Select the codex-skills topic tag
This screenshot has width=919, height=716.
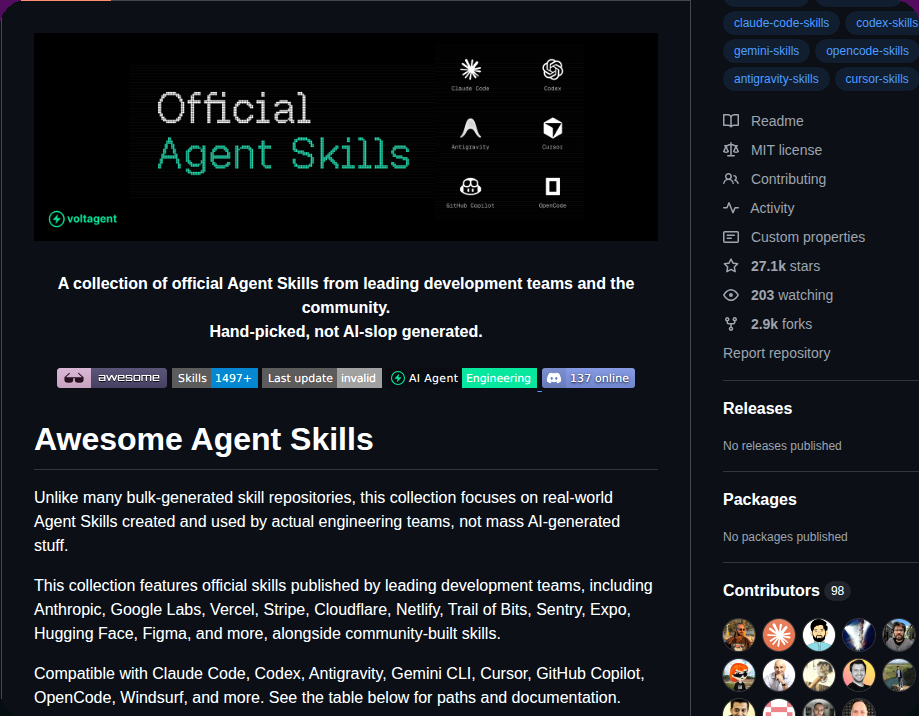coord(884,23)
